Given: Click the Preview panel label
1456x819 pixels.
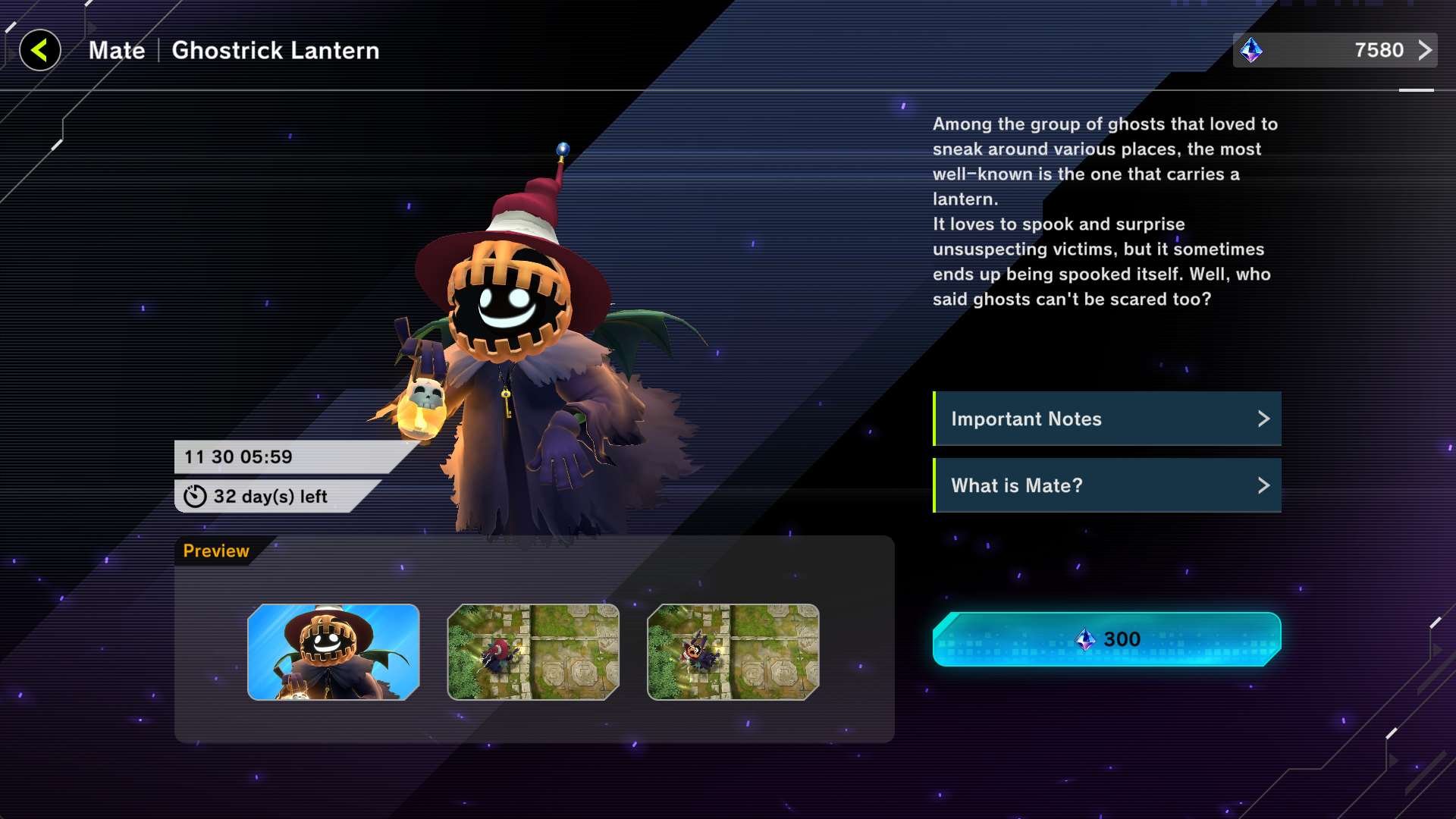Looking at the screenshot, I should [x=216, y=551].
